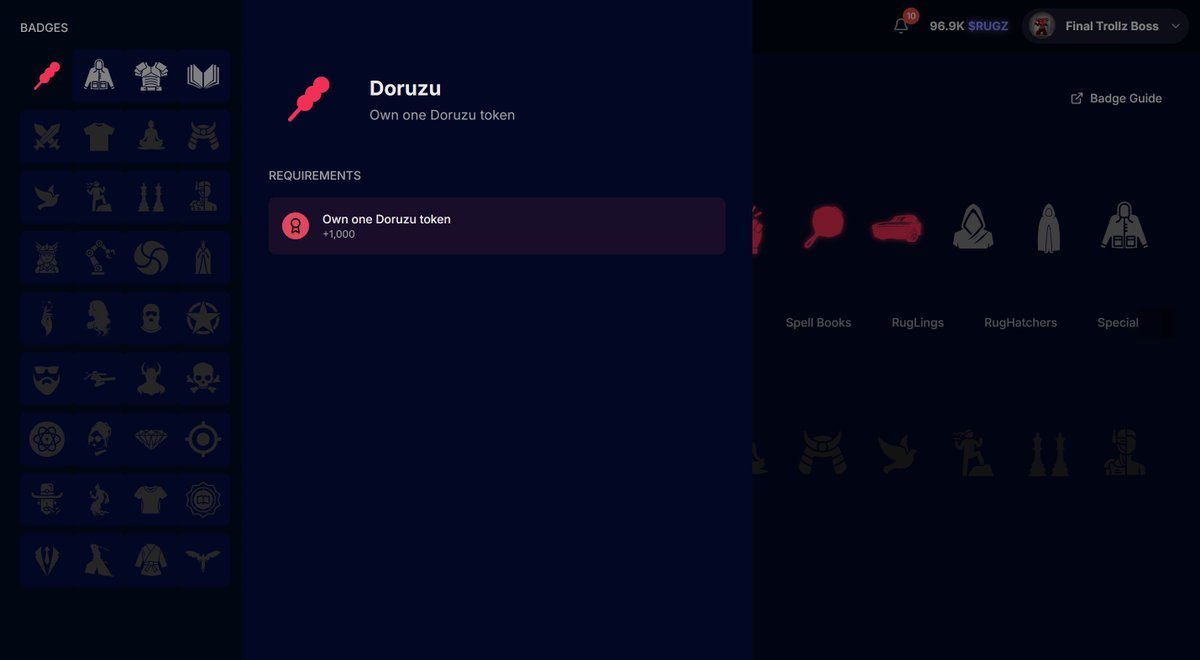Select the book emblem seal badge

[x=203, y=500]
